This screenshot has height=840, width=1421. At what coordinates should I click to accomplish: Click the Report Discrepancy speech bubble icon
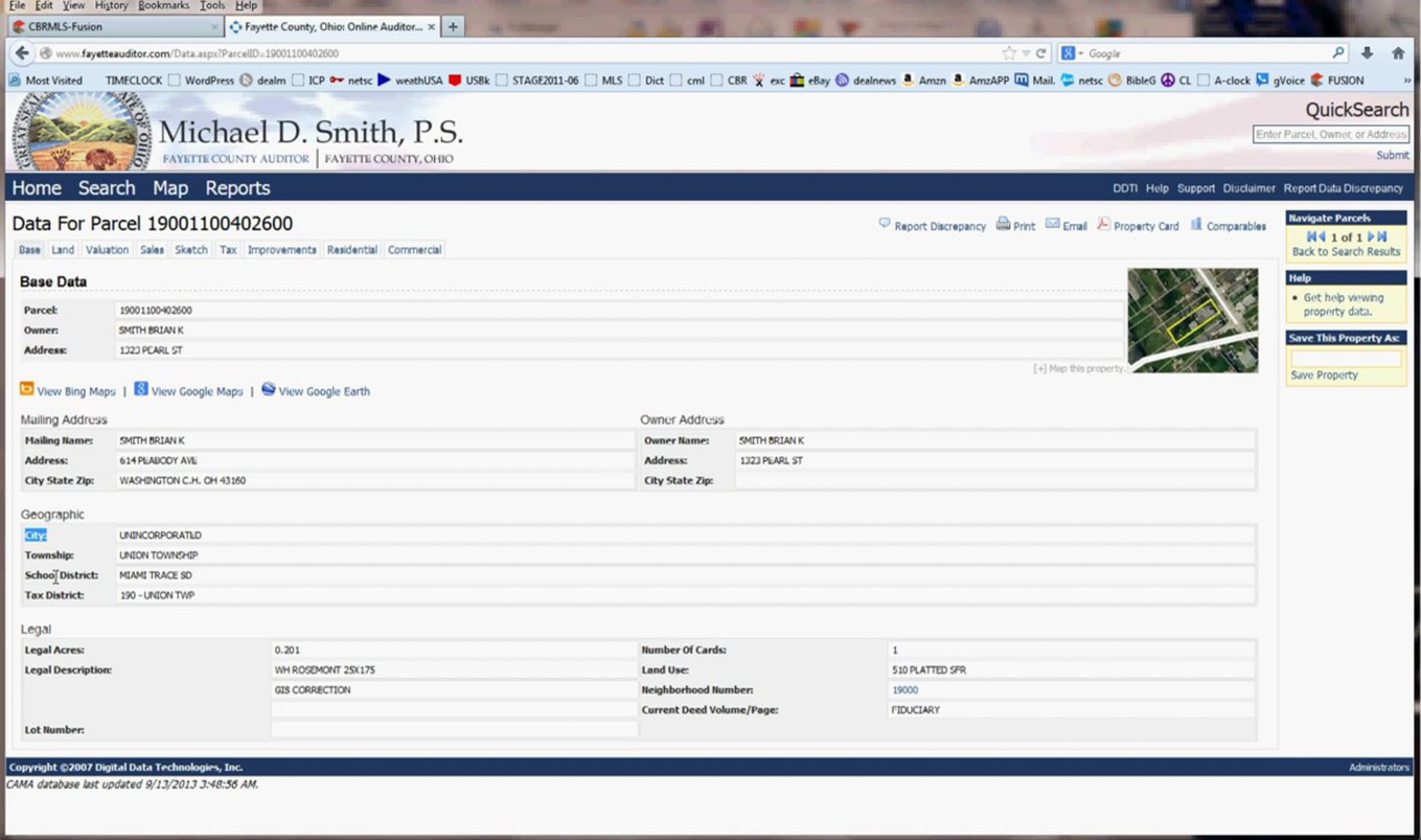(x=885, y=224)
